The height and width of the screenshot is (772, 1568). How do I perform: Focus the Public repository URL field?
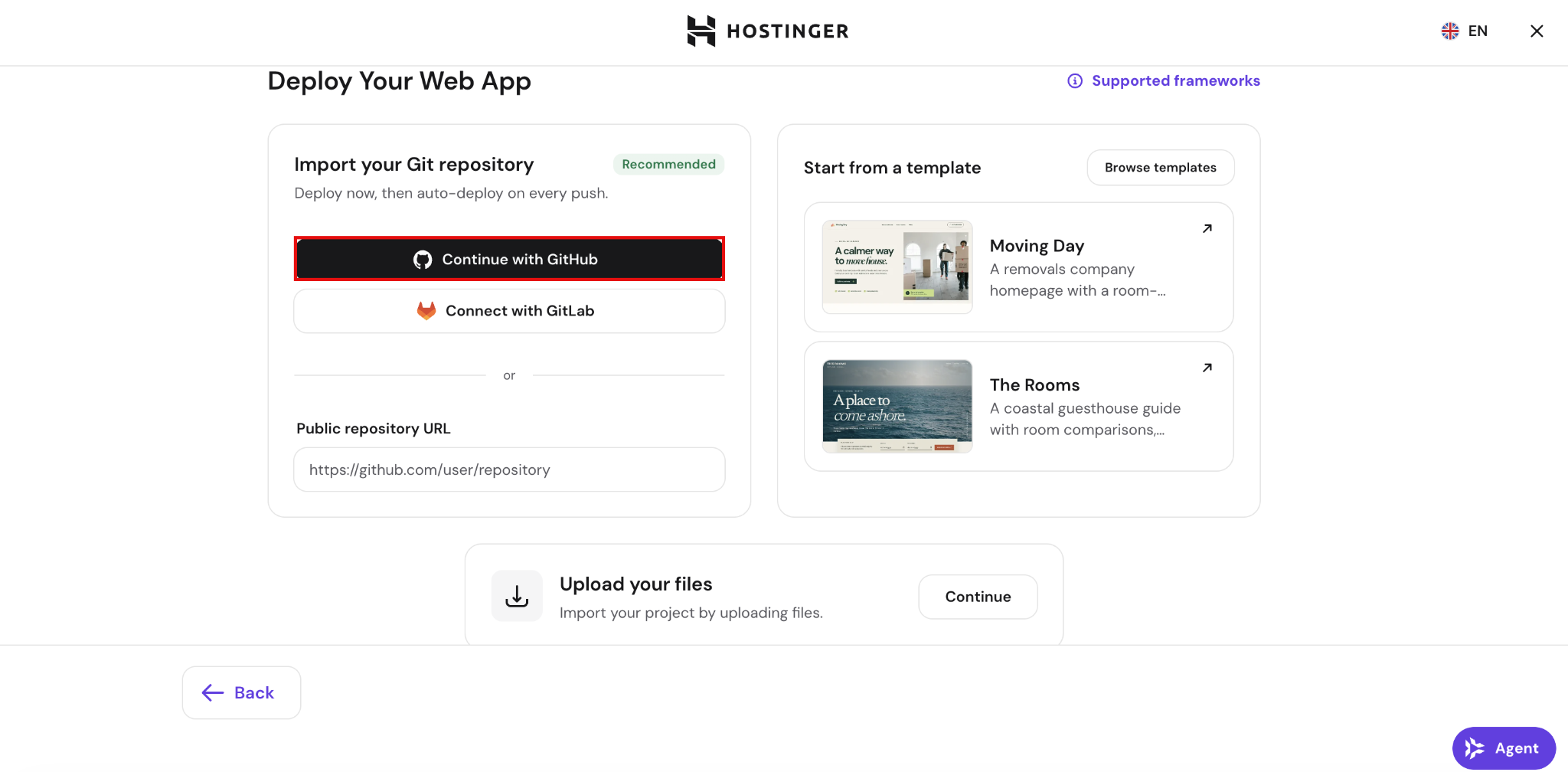click(x=509, y=469)
